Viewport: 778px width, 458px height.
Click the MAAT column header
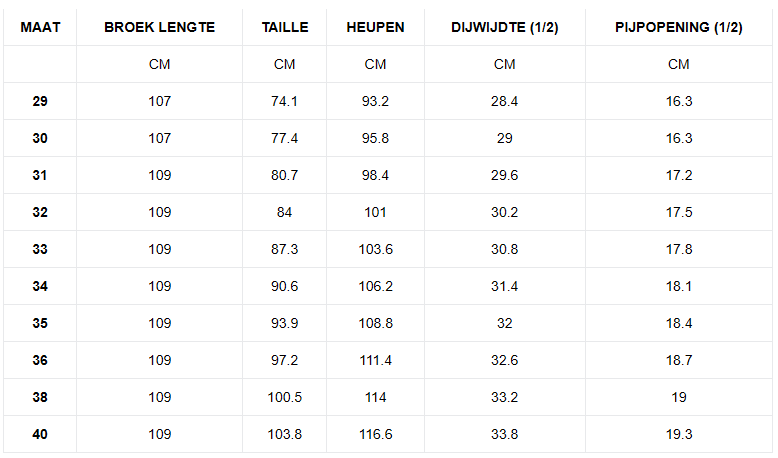click(x=40, y=27)
